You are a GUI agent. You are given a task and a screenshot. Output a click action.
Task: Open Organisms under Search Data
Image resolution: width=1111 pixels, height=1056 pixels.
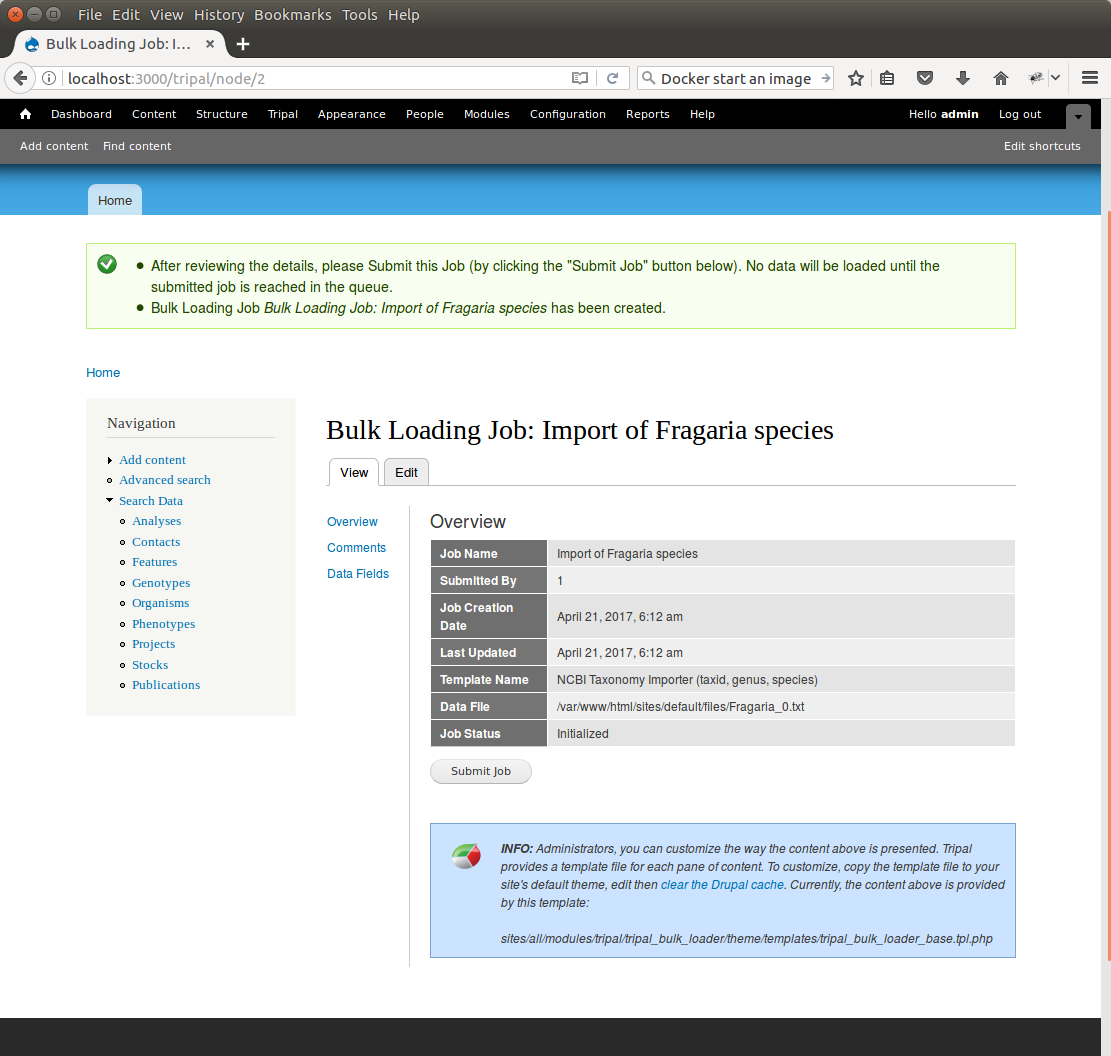pyautogui.click(x=160, y=603)
